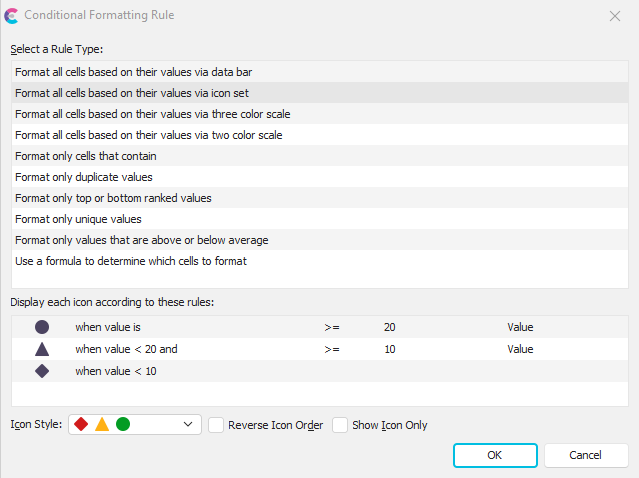
Task: Open the Value type selector for first rule
Action: [x=520, y=327]
